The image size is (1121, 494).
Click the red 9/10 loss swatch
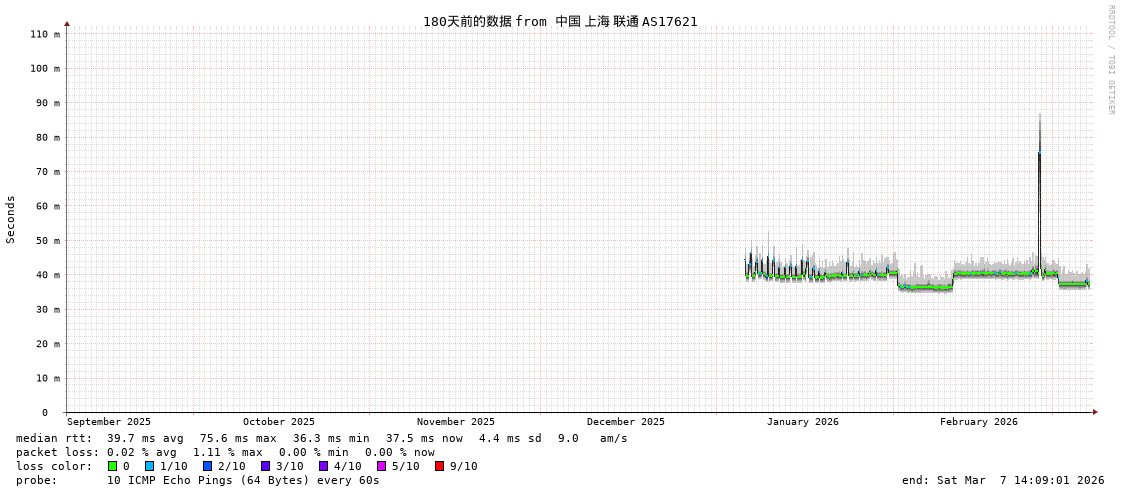(x=439, y=466)
